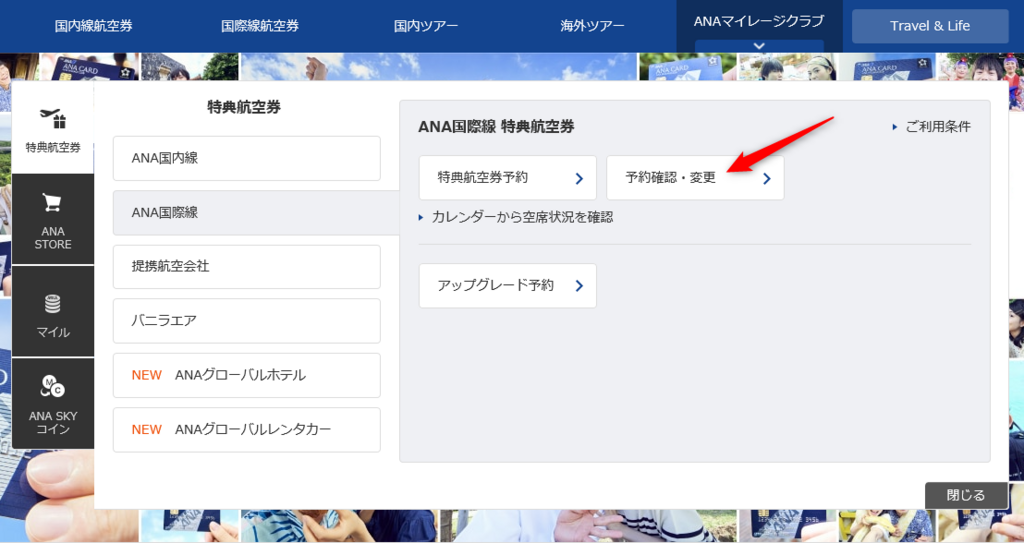
Task: Open the 国内ツアー menu
Action: click(x=426, y=26)
